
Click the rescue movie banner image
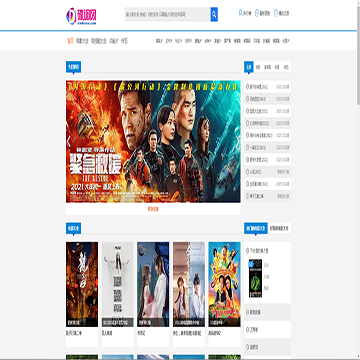[153, 141]
